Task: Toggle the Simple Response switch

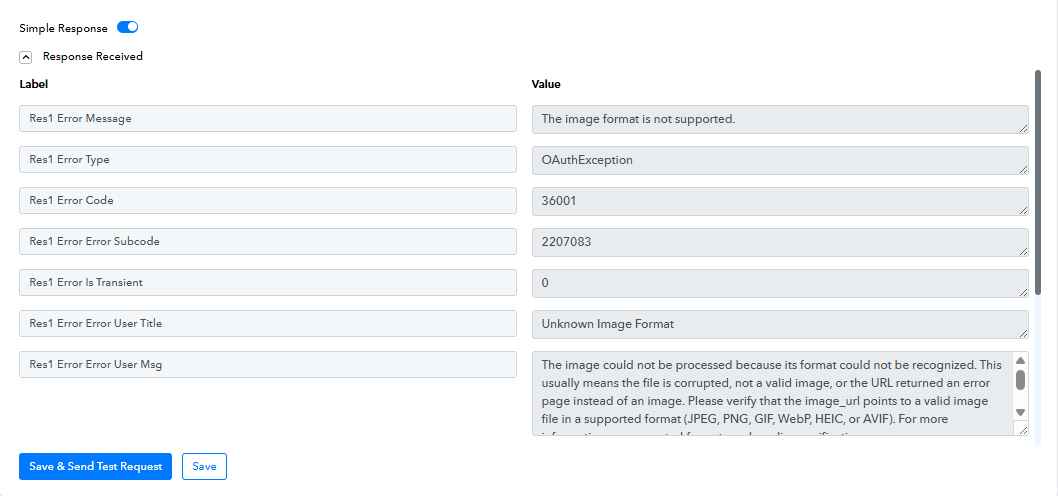Action: click(x=127, y=28)
